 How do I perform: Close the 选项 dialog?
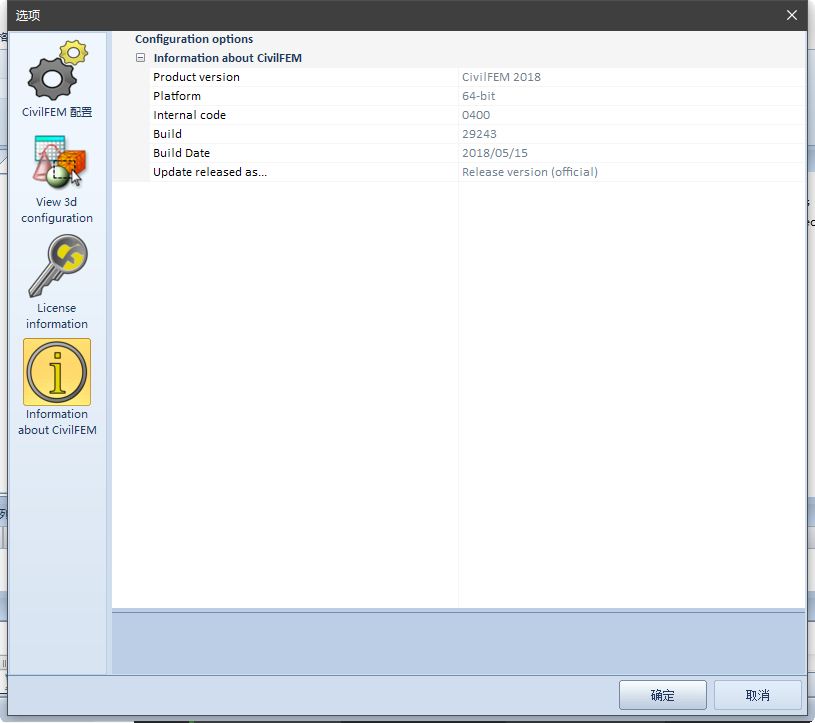[792, 15]
